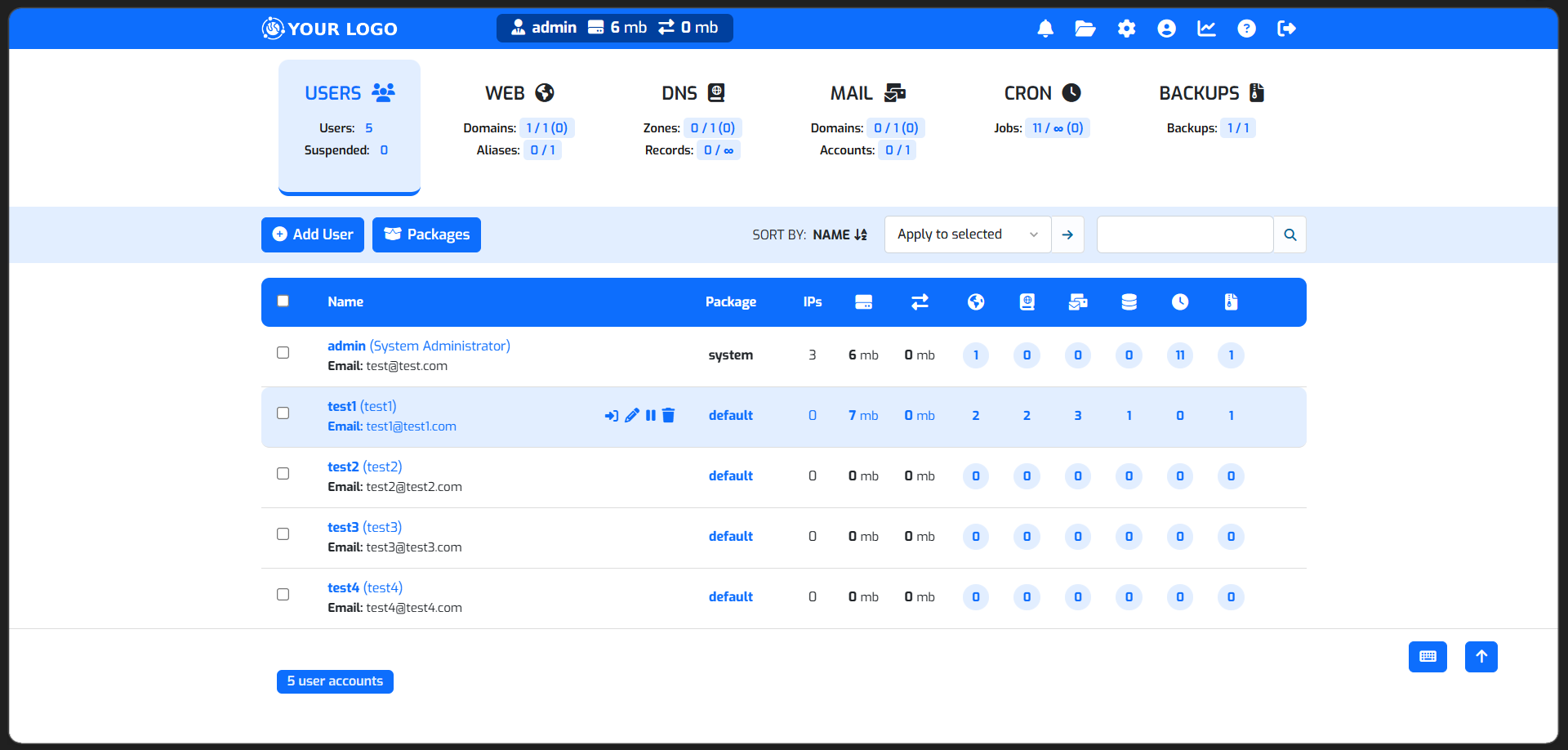Suspend test1 using the pause icon

(x=651, y=416)
